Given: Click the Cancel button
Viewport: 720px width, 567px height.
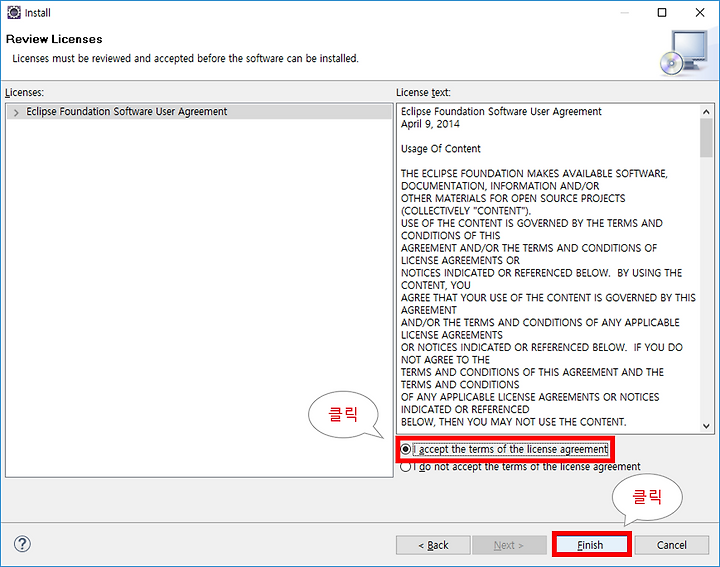Looking at the screenshot, I should (672, 545).
